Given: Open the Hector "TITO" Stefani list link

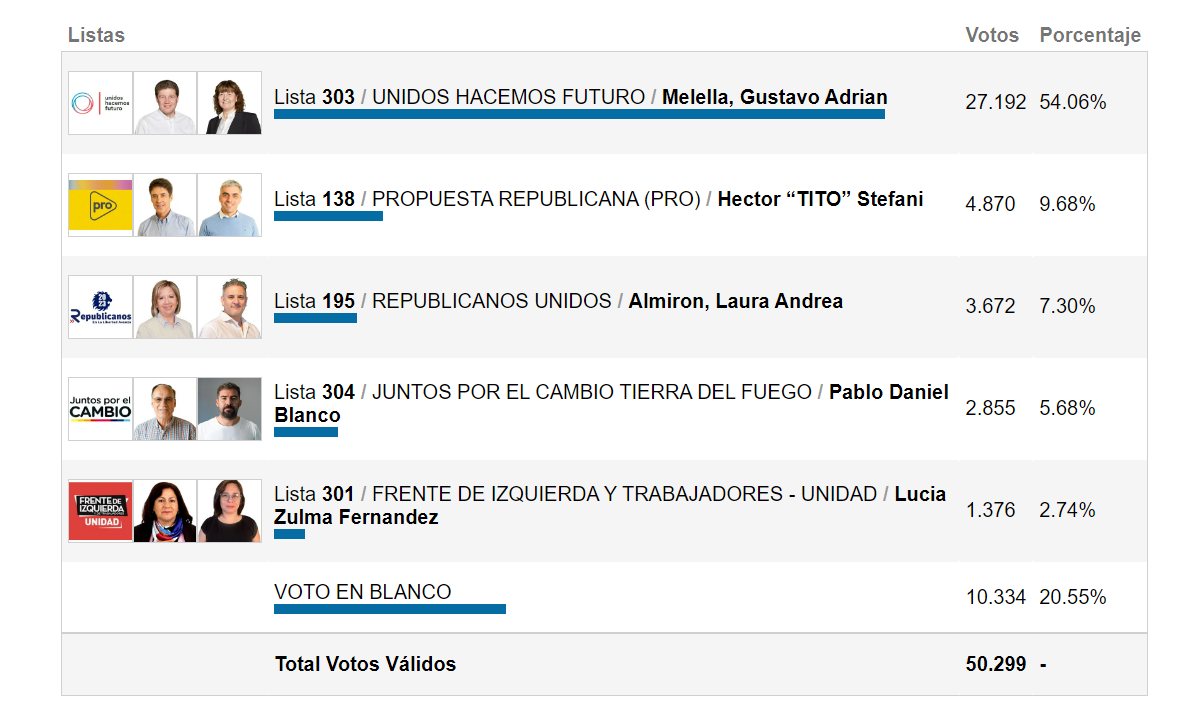Looking at the screenshot, I should [x=599, y=199].
